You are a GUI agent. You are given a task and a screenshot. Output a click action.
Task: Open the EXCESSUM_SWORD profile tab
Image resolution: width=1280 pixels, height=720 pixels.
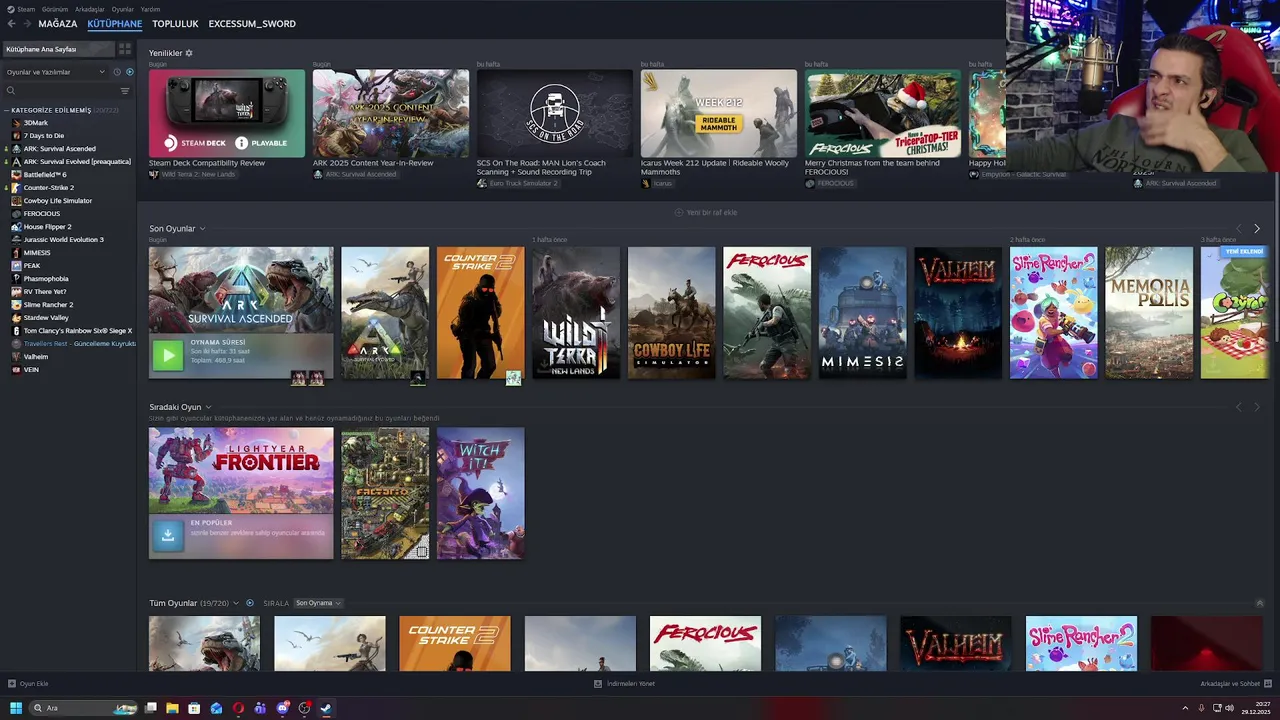(252, 24)
